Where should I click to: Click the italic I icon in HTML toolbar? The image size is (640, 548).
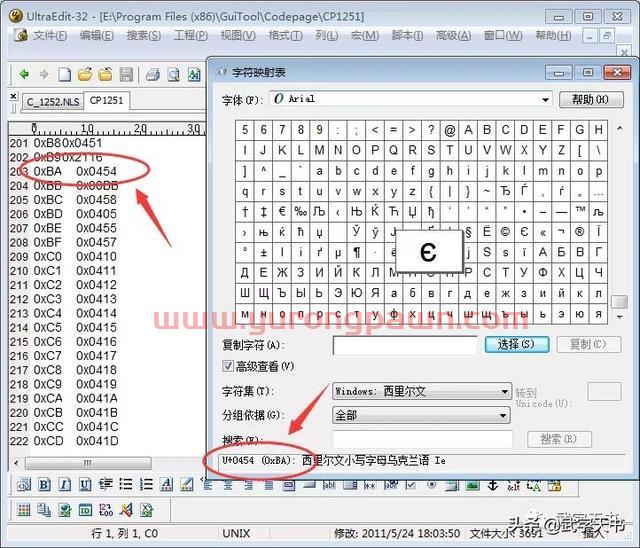pos(64,484)
